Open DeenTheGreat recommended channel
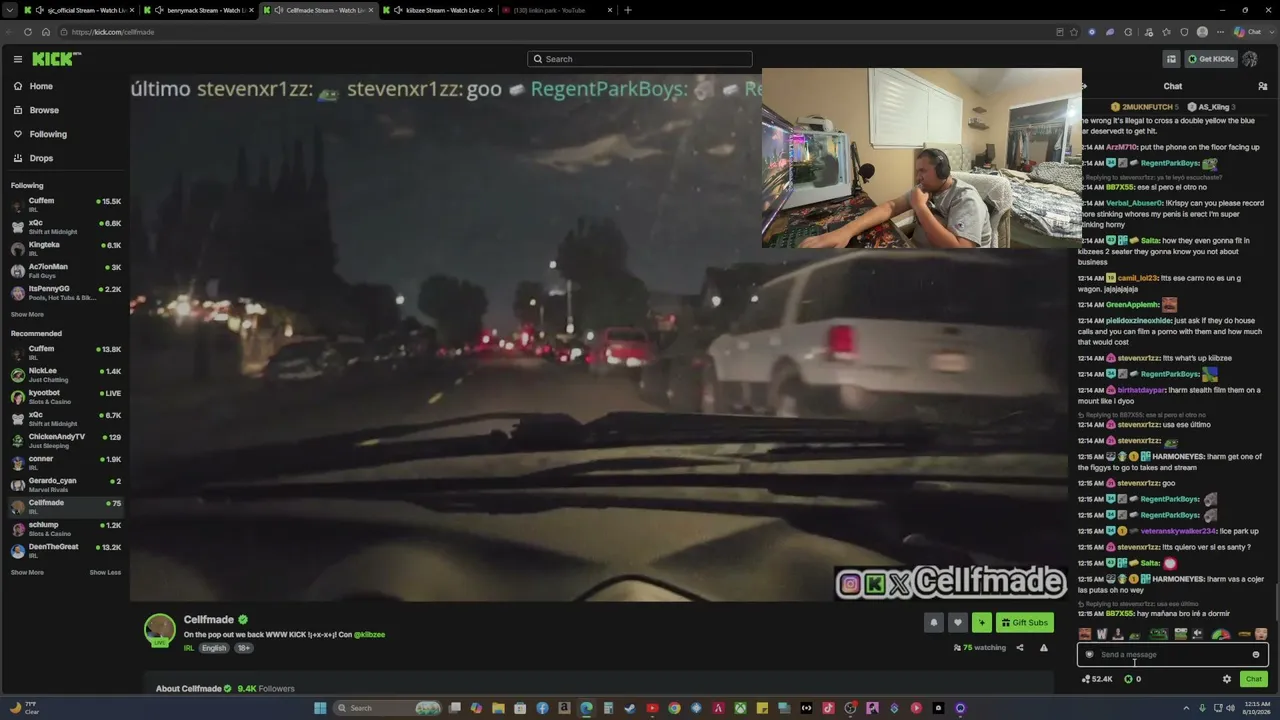This screenshot has height=720, width=1280. tap(65, 551)
